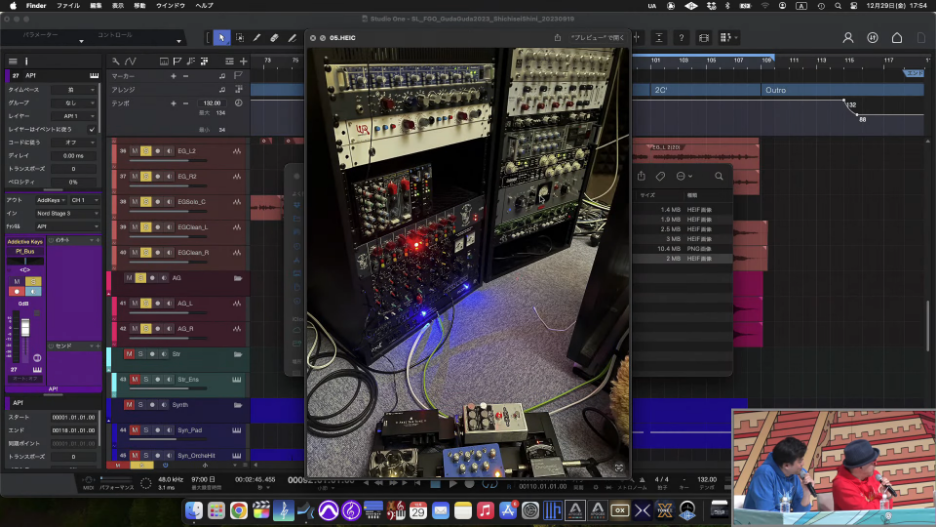Screen dimensions: 936x527
Task: Open the File menu in menu bar
Action: (68, 5)
